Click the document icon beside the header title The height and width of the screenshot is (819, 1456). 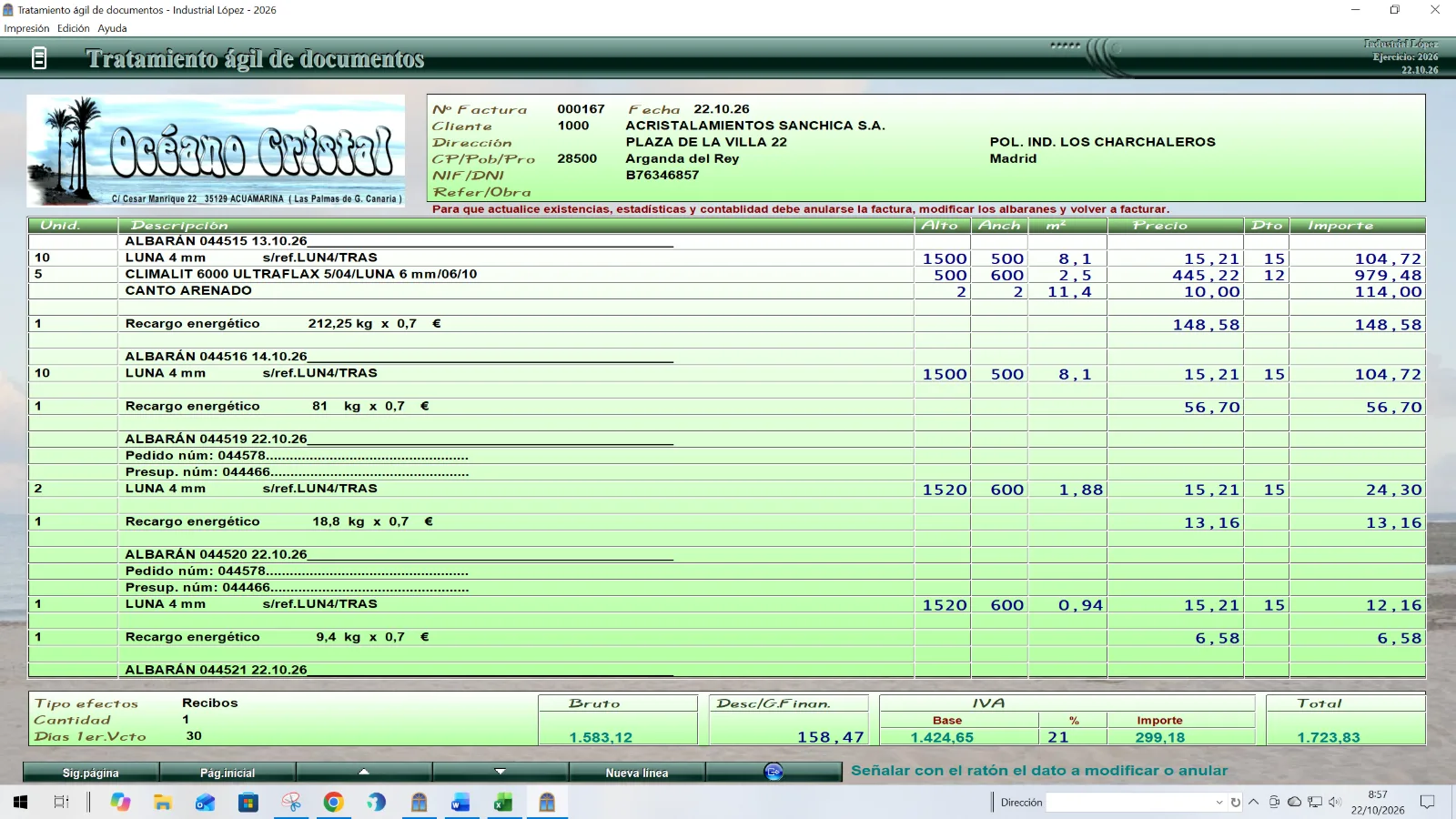click(x=39, y=59)
